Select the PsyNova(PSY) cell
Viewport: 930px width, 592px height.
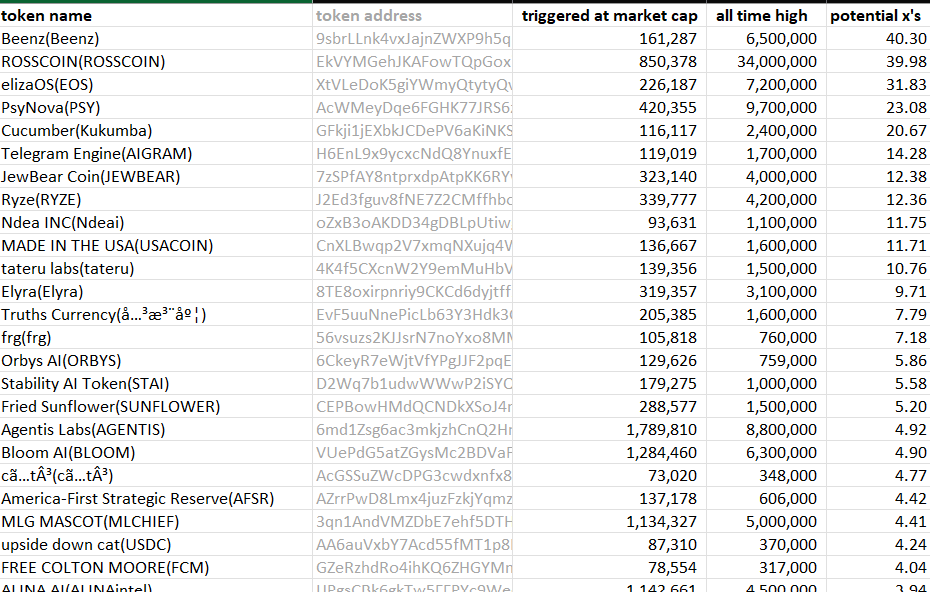coord(156,108)
